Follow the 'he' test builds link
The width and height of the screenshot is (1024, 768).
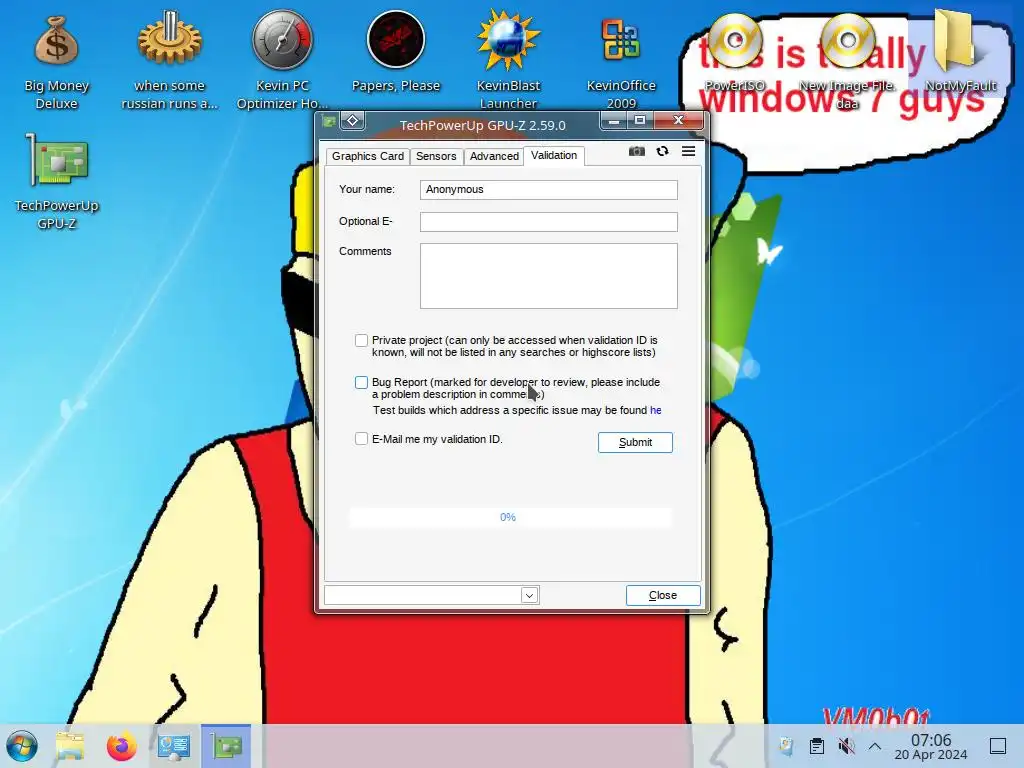(x=656, y=410)
